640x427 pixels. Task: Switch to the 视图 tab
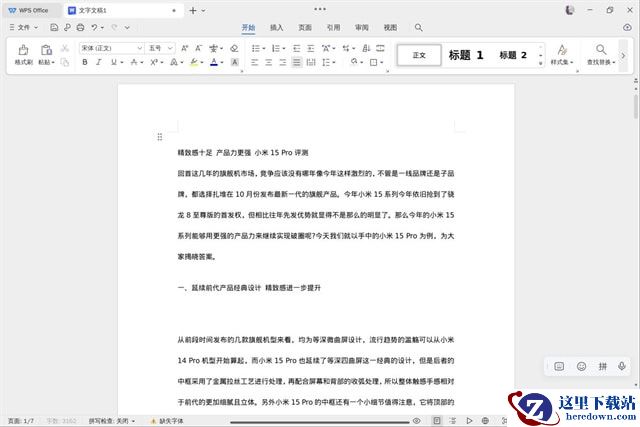pos(390,27)
